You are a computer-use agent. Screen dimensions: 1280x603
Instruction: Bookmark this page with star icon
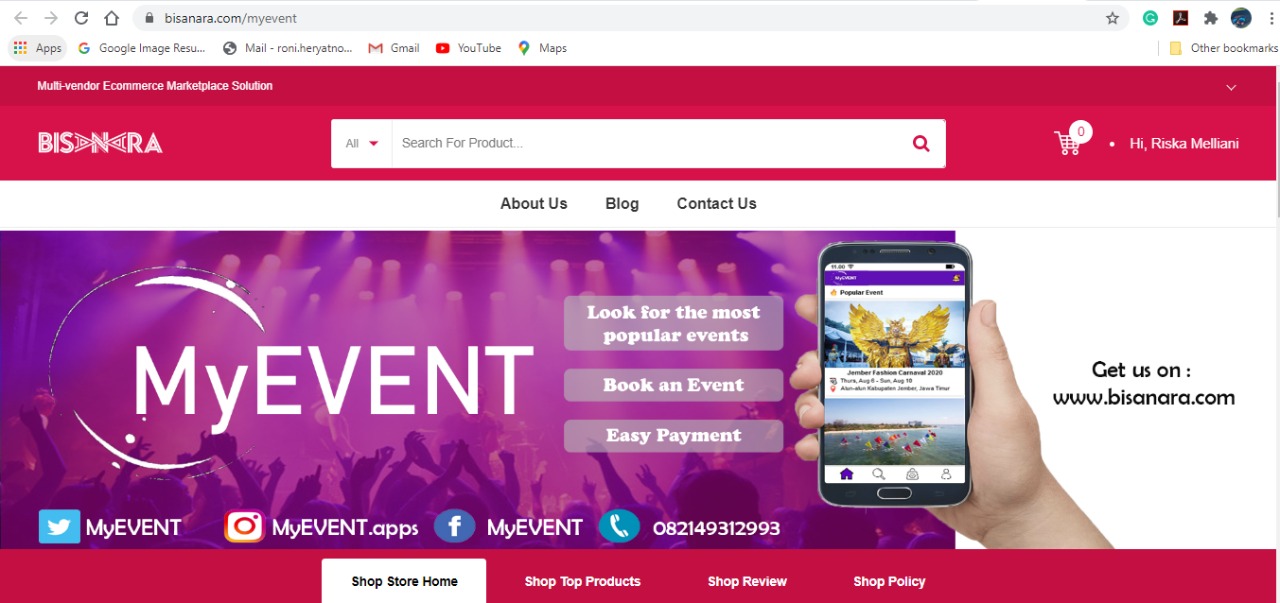1112,18
